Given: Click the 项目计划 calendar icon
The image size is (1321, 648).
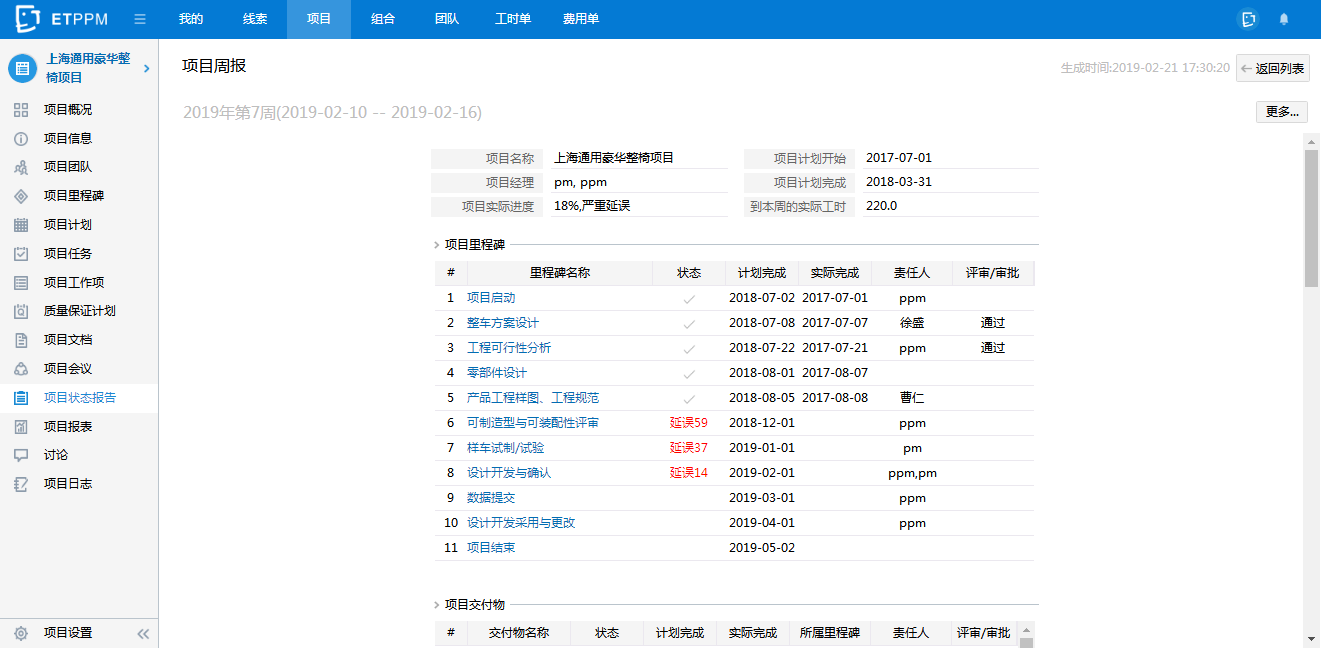Looking at the screenshot, I should [x=21, y=225].
